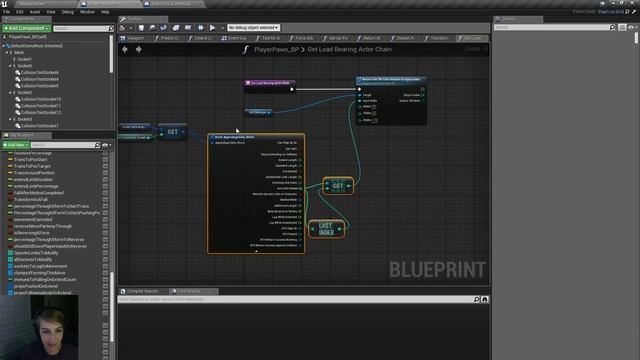
Task: Click PlayerPawn_BP in the graph breadcrumb
Action: click(x=276, y=49)
